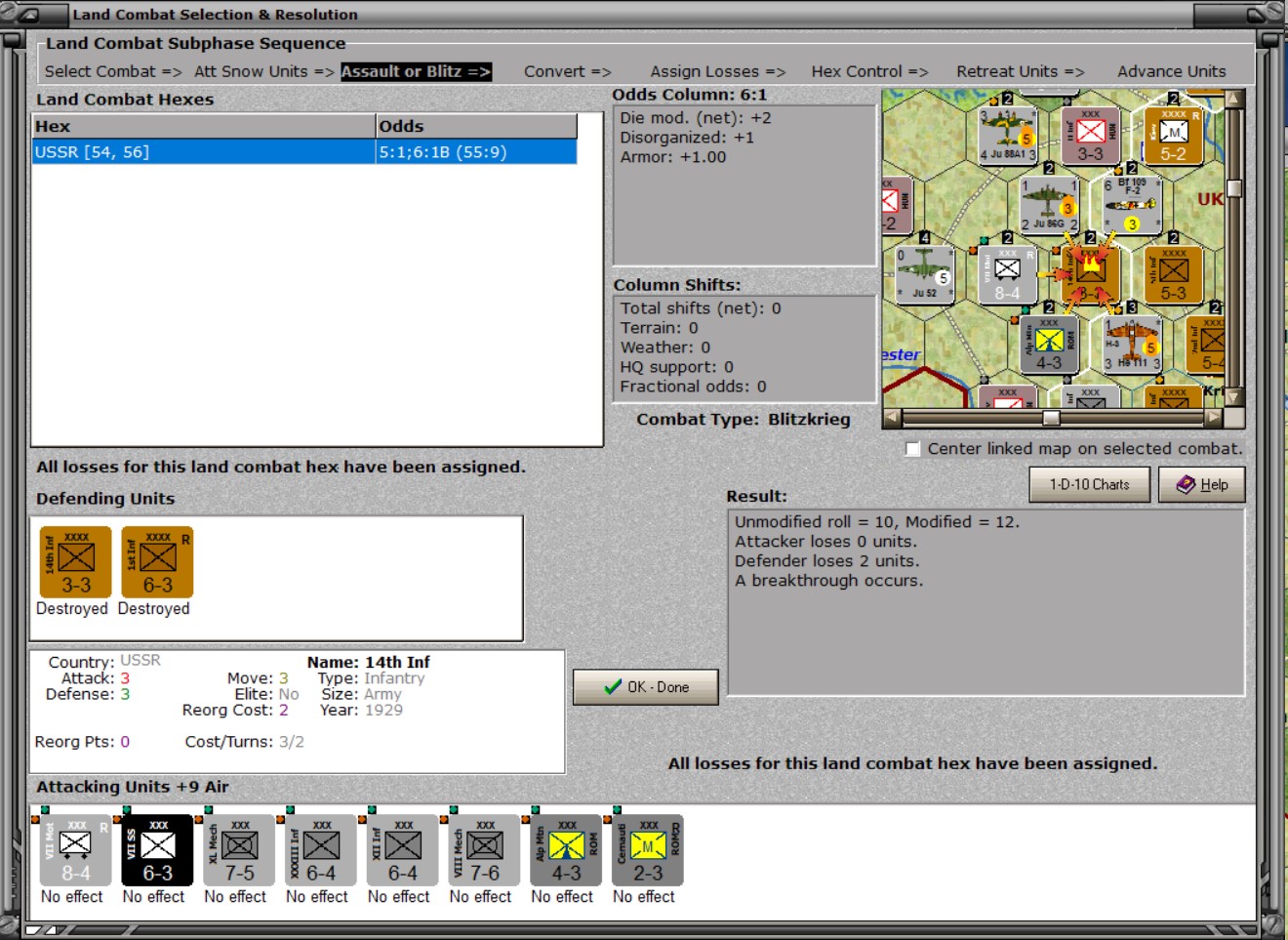Select the Romanian Cernauti 2-3 militia attacker
Viewport: 1288px width, 940px height.
coord(648,850)
